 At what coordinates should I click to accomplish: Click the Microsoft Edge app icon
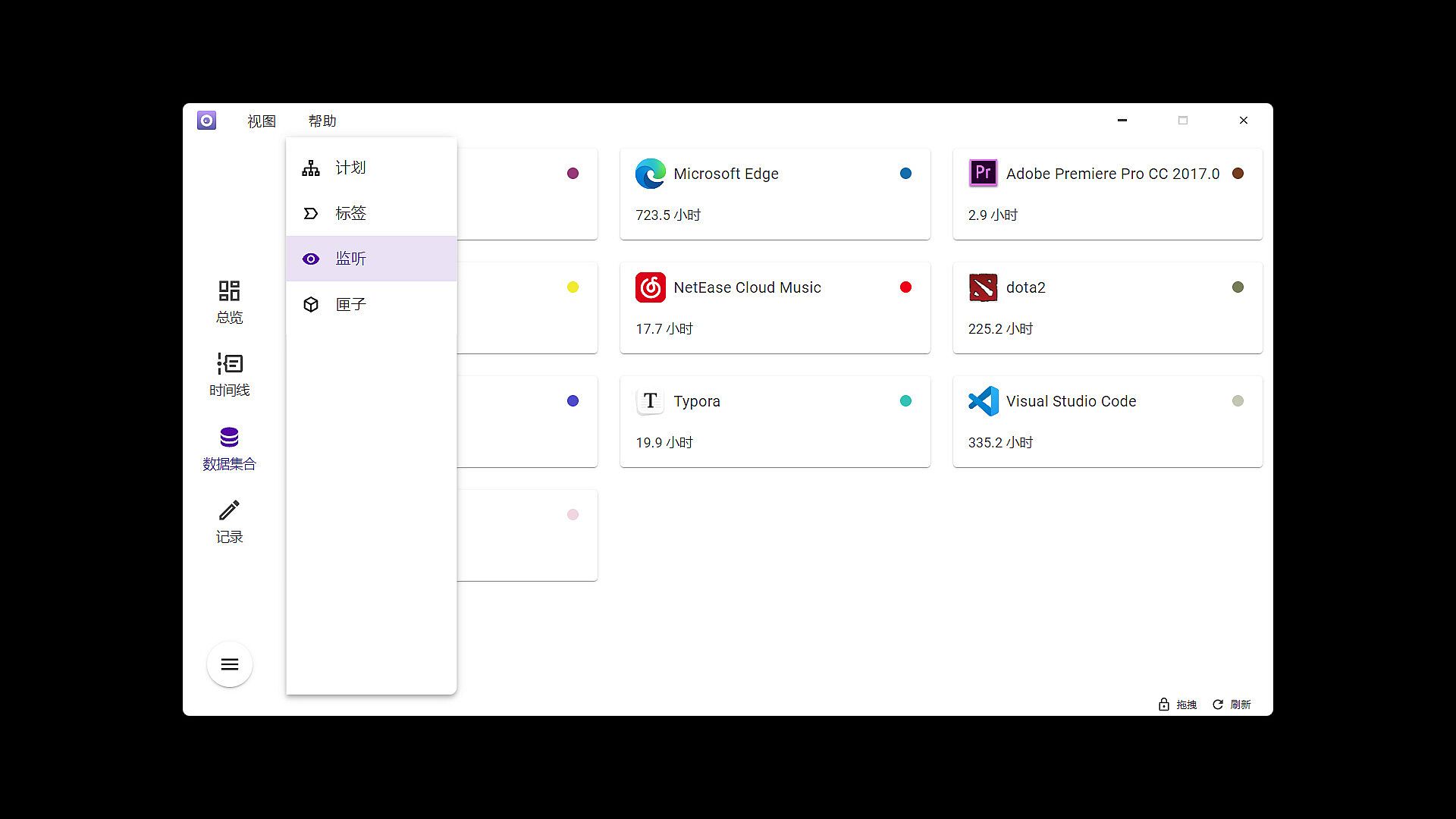[650, 174]
